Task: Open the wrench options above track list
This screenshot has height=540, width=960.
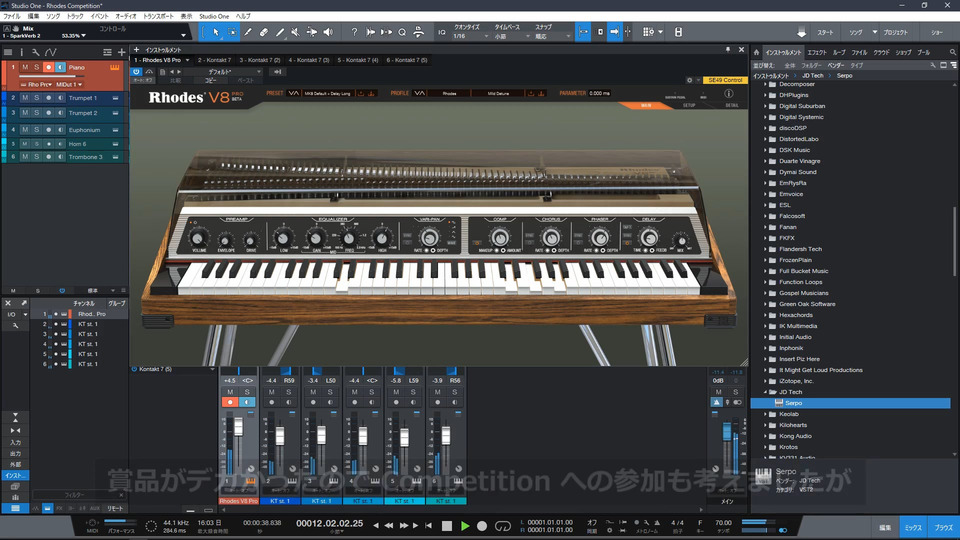Action: 36,52
